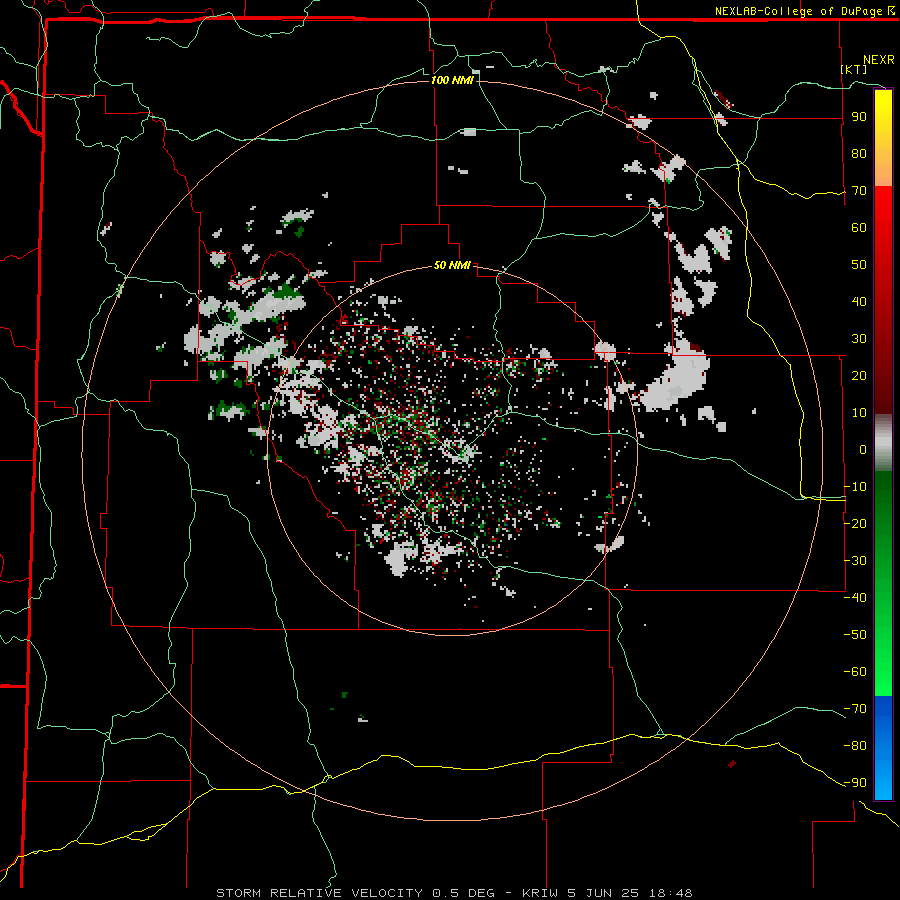Click the 50 NMI range ring label
The width and height of the screenshot is (900, 900).
click(x=452, y=265)
